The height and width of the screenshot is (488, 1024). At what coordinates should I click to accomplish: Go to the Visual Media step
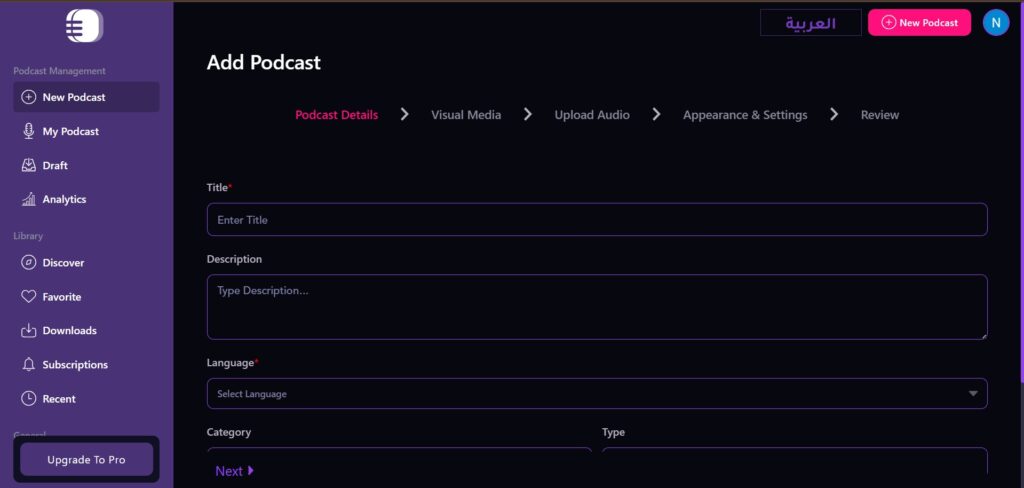click(x=465, y=115)
